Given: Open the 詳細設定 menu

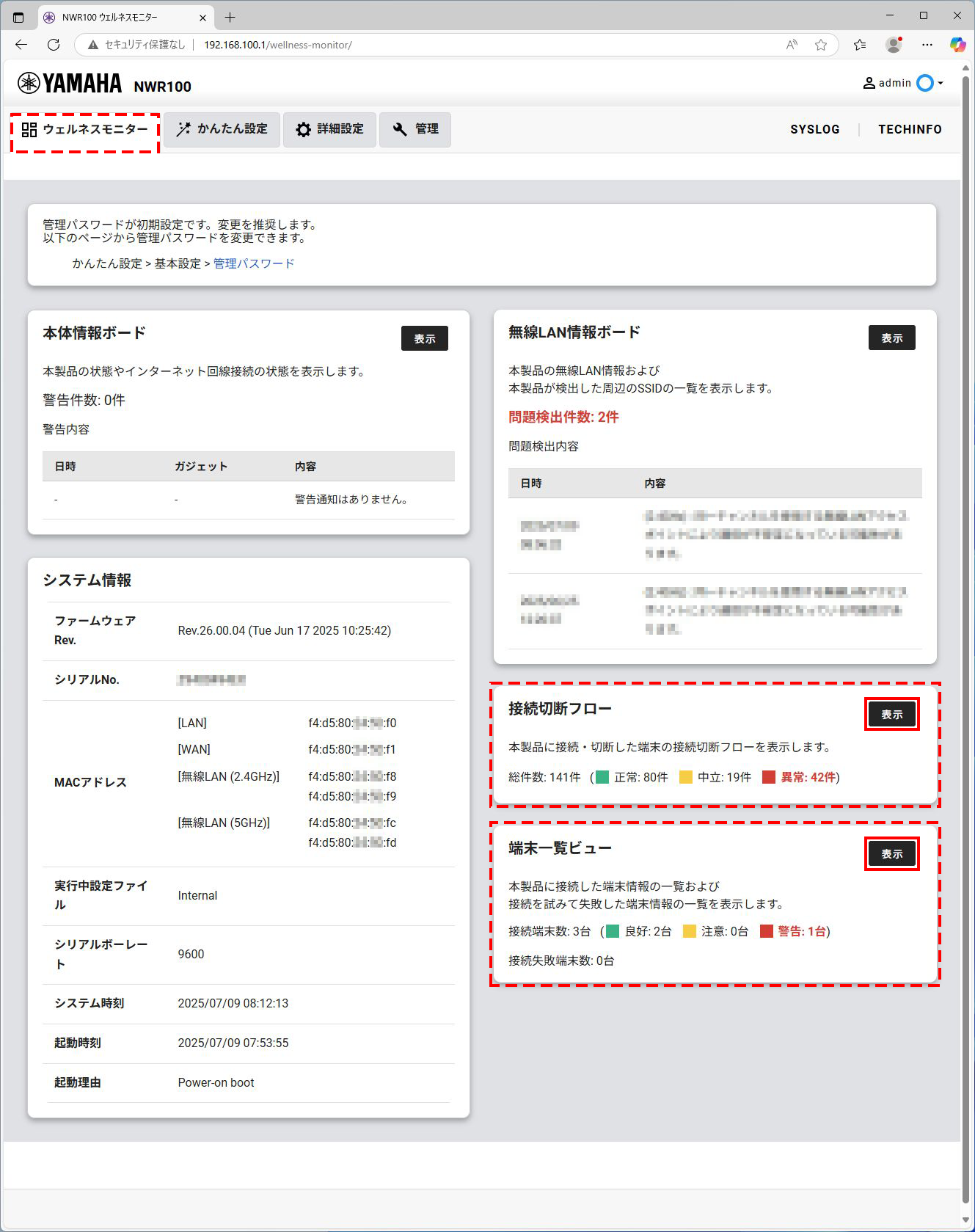Looking at the screenshot, I should 329,129.
